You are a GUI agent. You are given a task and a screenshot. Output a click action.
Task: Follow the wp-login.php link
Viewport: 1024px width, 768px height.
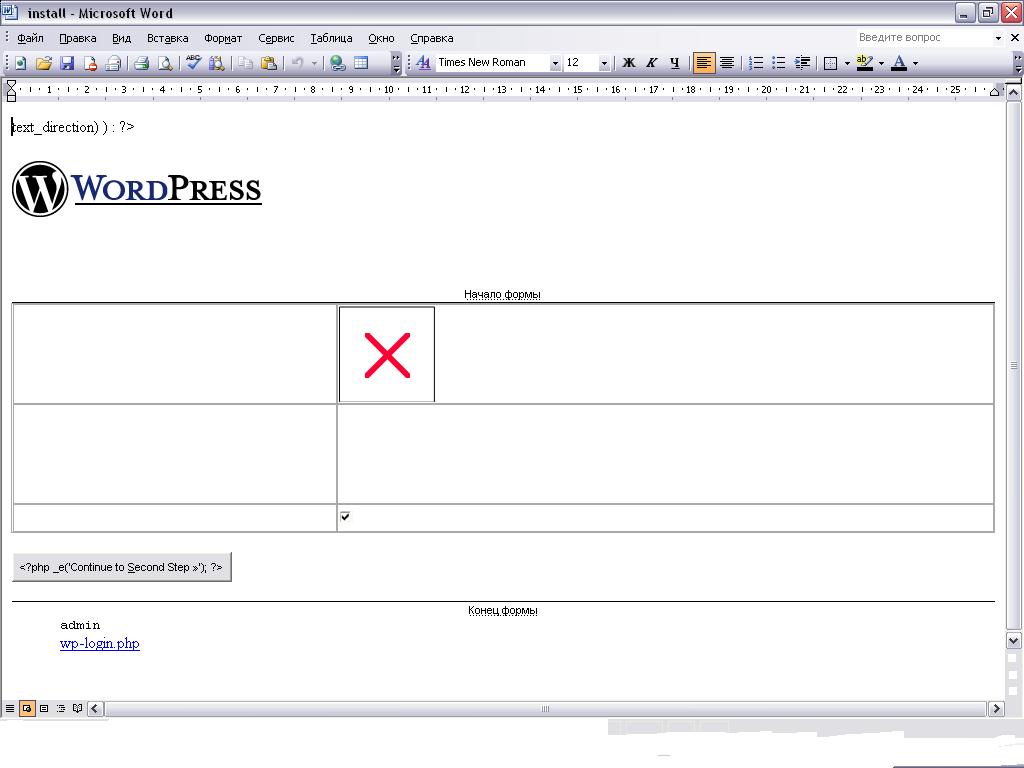[100, 644]
